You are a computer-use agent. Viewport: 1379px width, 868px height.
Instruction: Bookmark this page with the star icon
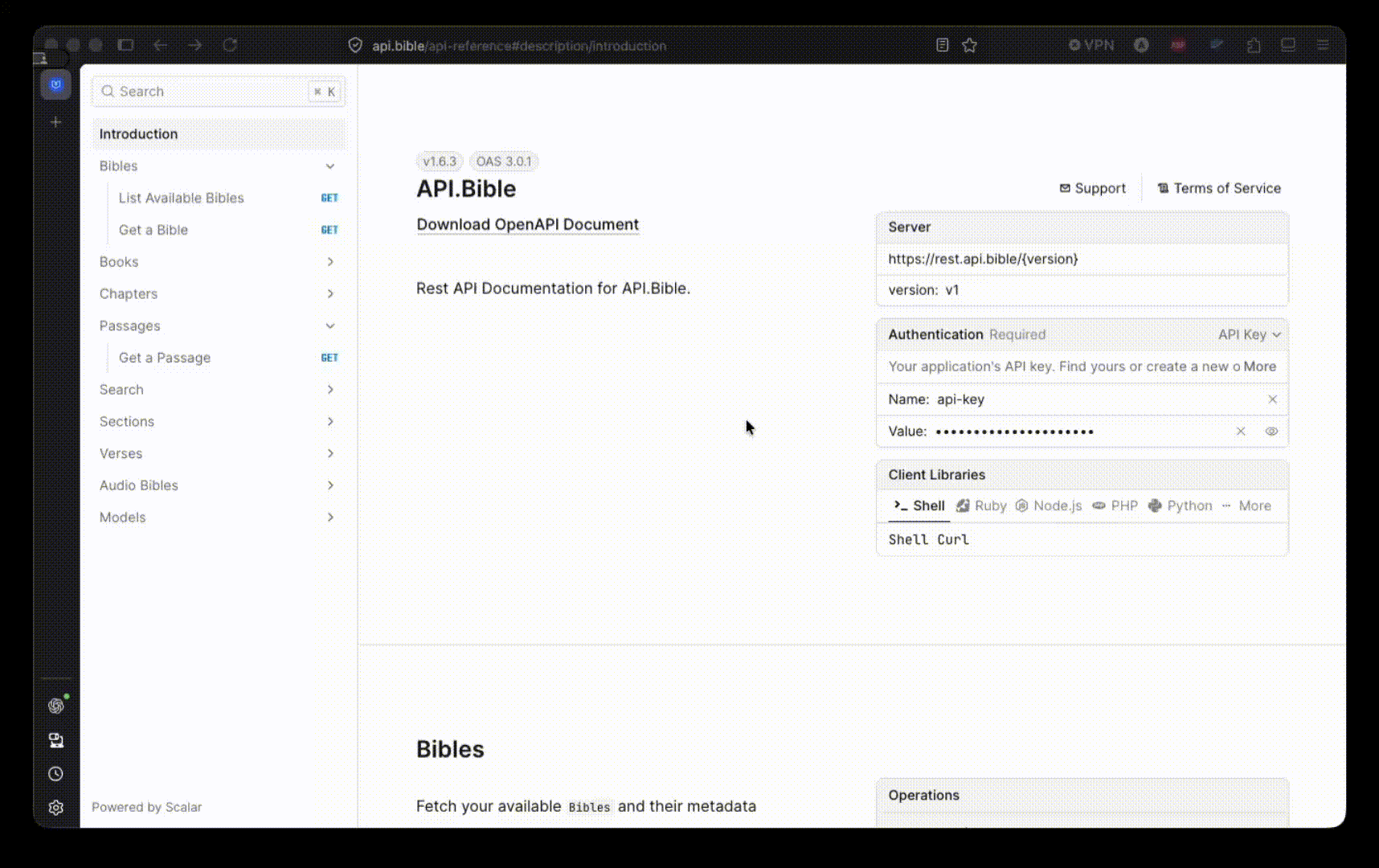pos(970,45)
